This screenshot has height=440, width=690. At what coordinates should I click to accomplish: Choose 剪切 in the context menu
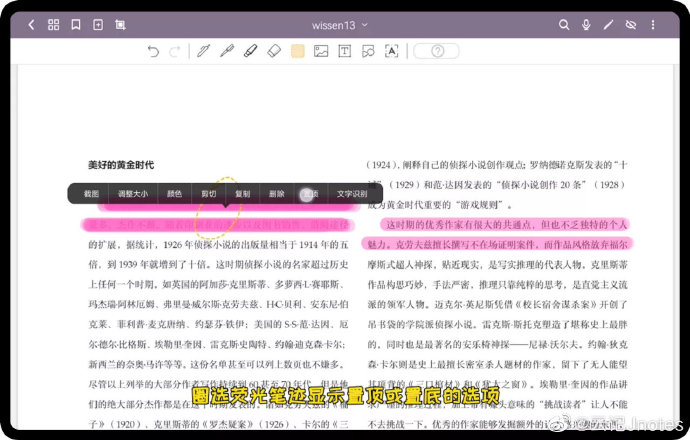coord(209,194)
